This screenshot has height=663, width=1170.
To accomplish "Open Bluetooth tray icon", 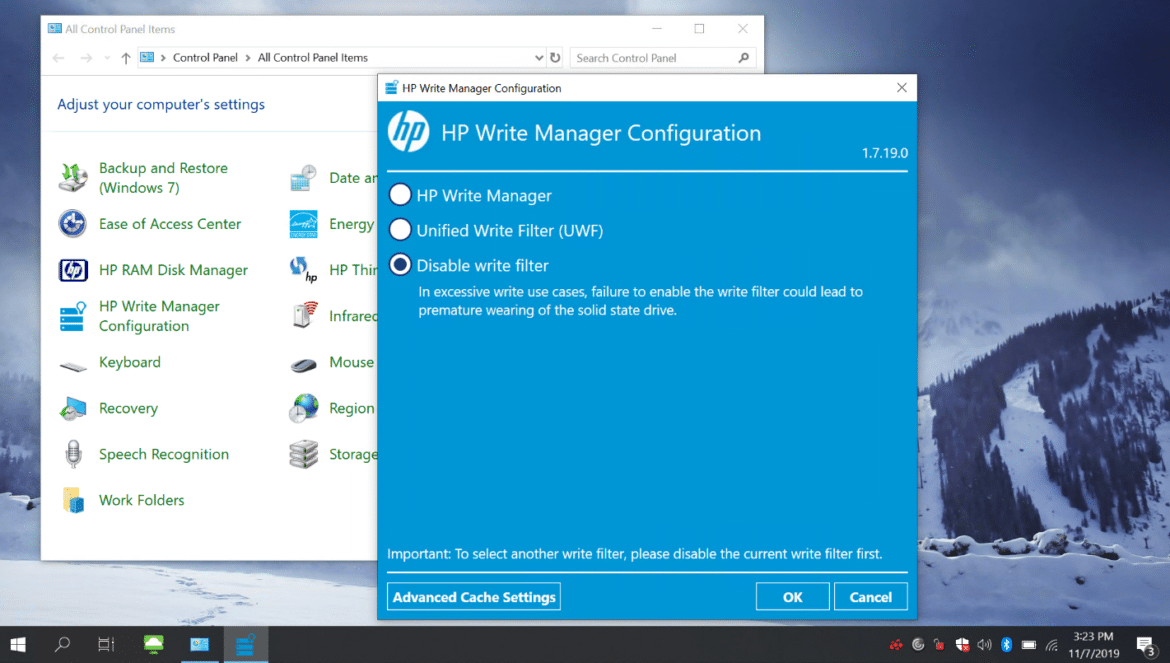I will 1006,645.
